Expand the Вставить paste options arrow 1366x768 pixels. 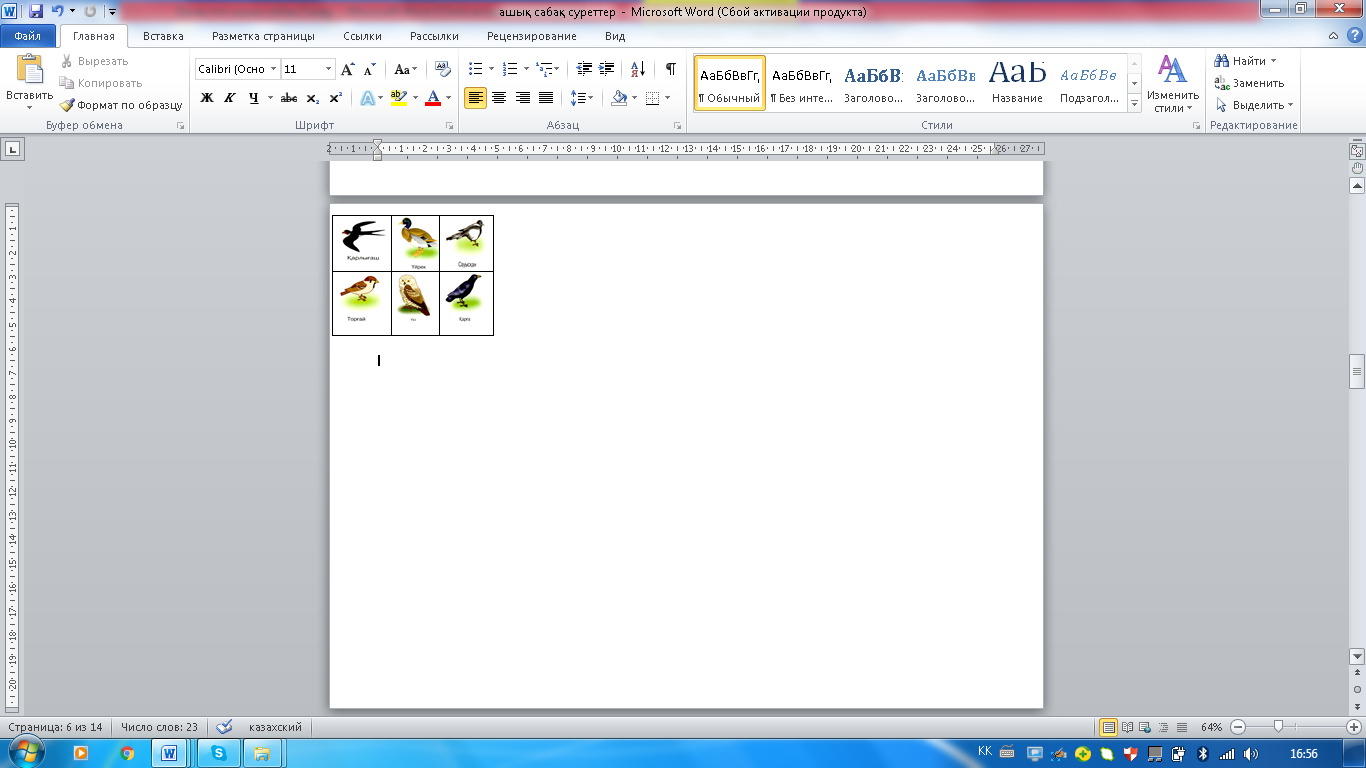pos(29,107)
